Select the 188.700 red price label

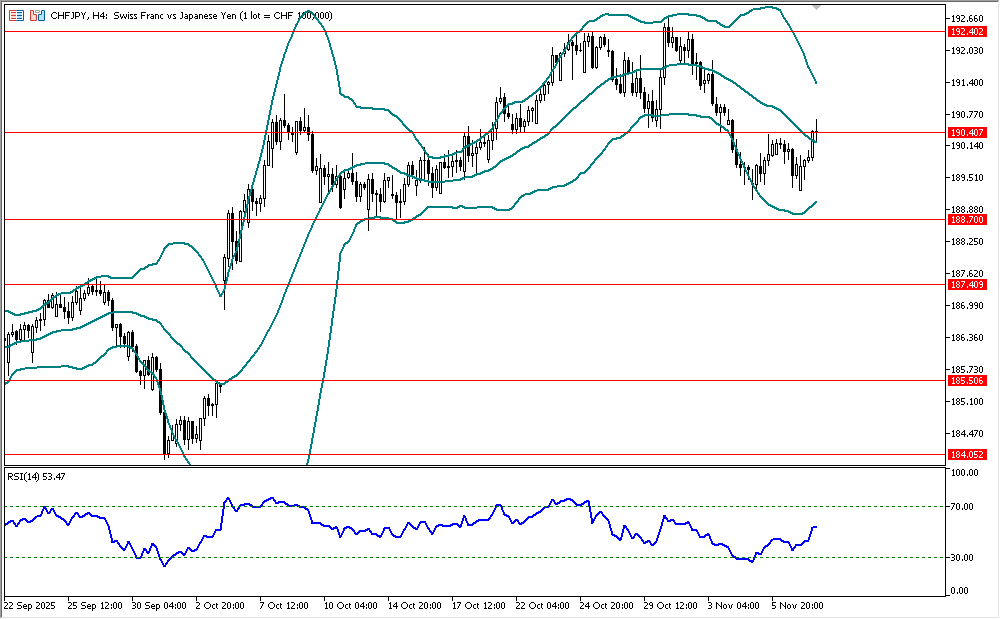(x=965, y=219)
